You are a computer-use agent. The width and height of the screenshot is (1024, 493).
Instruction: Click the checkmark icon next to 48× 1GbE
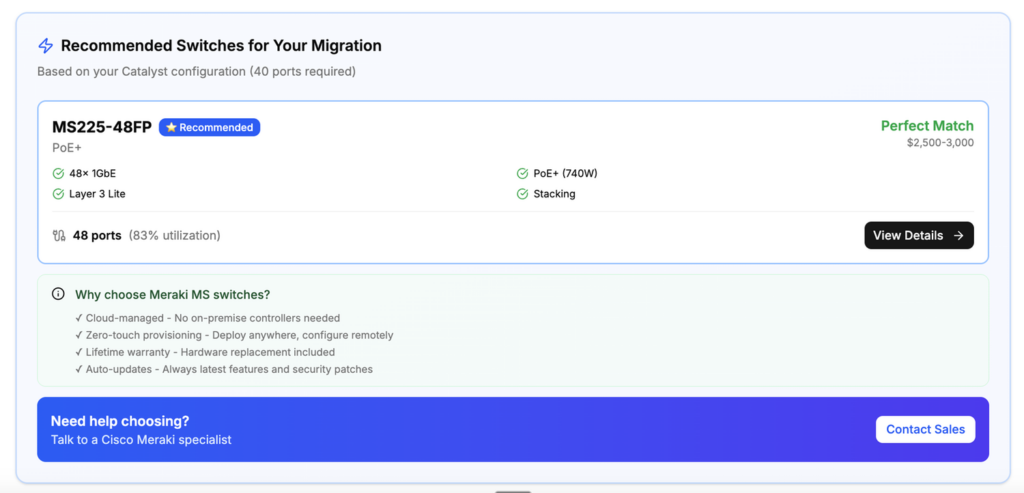point(58,174)
